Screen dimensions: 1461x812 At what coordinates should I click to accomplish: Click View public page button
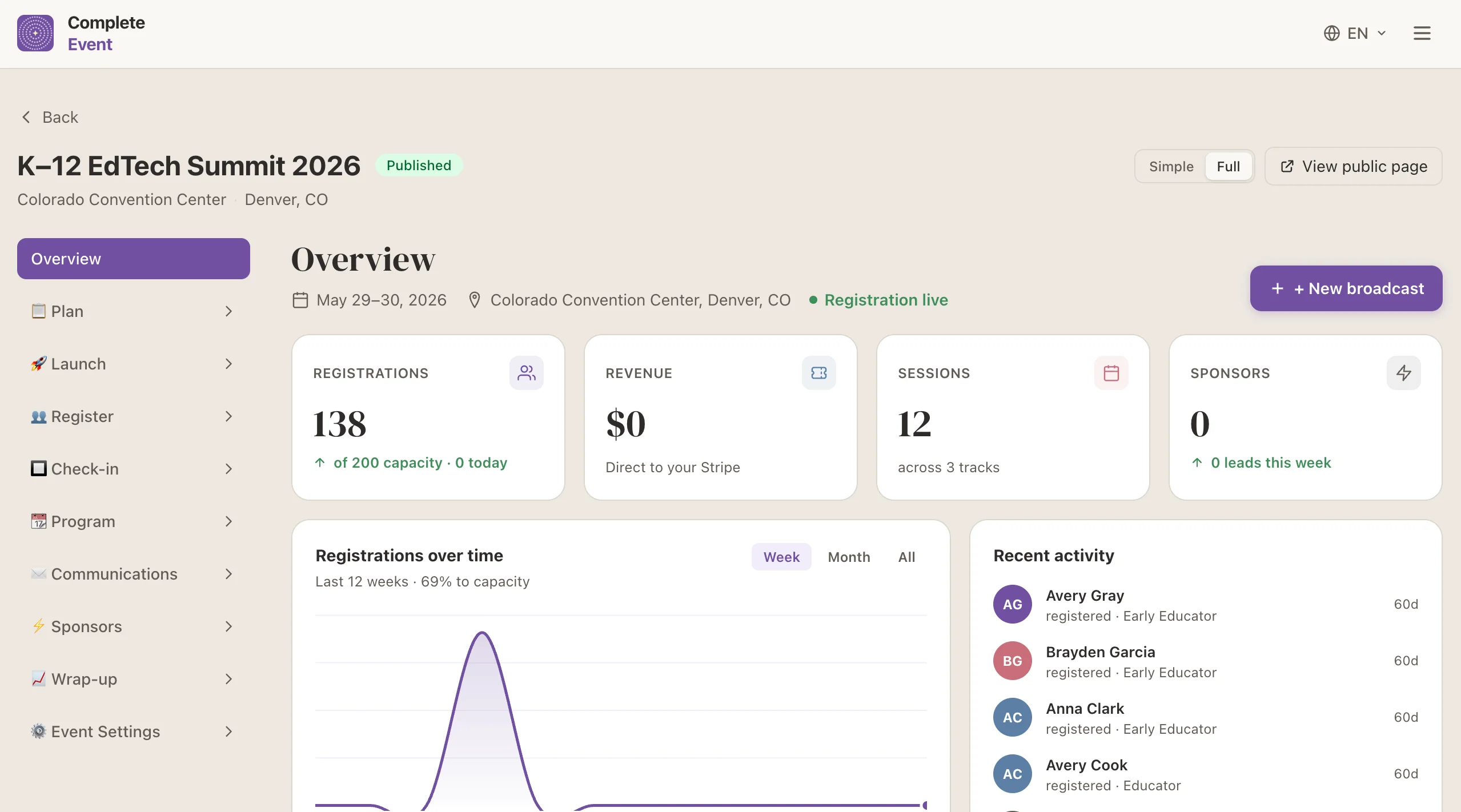click(x=1353, y=166)
